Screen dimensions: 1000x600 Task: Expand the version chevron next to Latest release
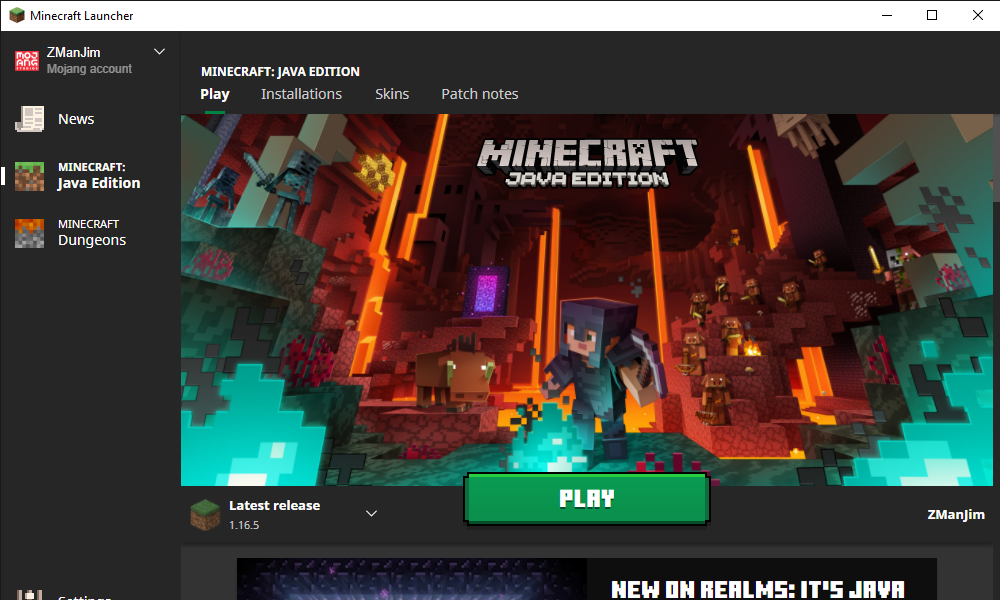pos(371,514)
